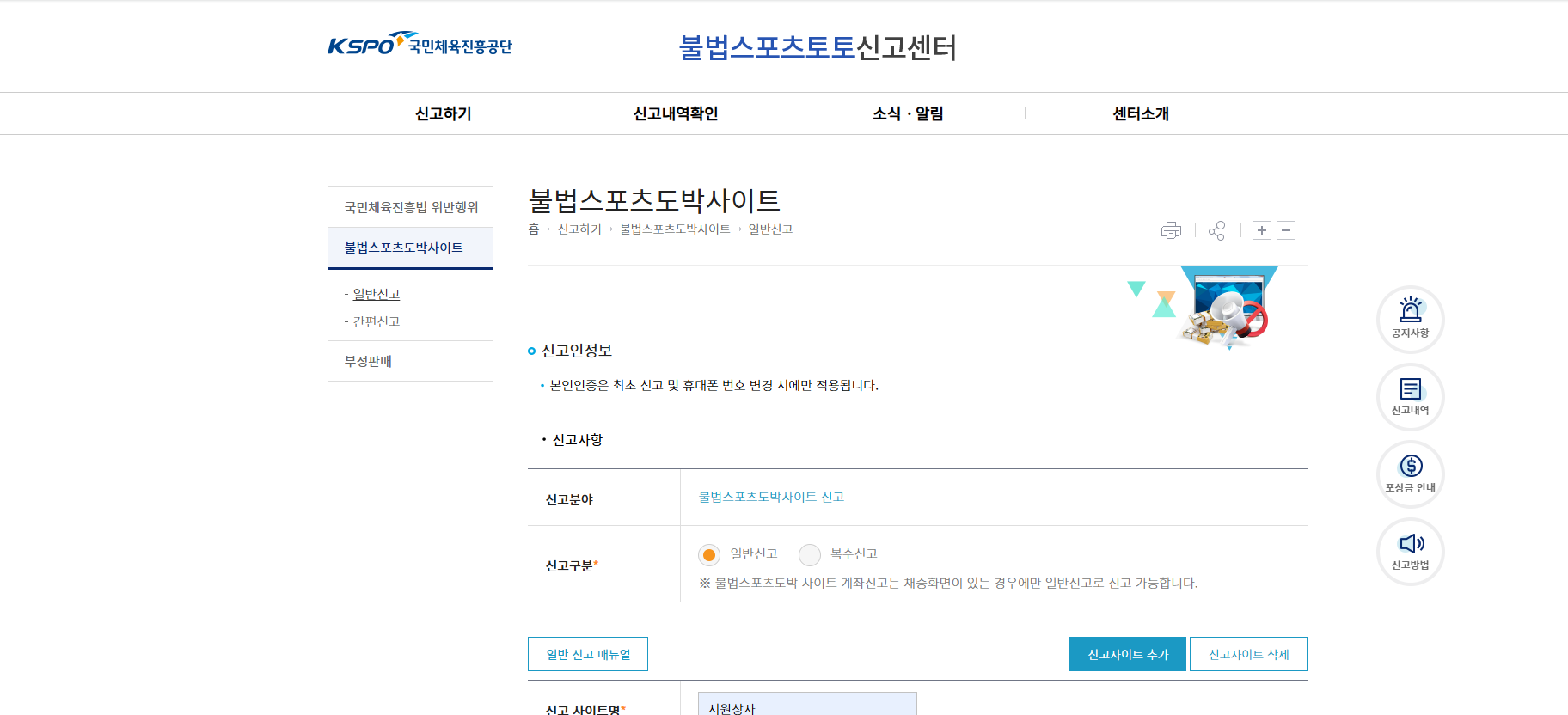Click the 신고 사이트명 text input field
This screenshot has height=715, width=1568.
click(807, 705)
